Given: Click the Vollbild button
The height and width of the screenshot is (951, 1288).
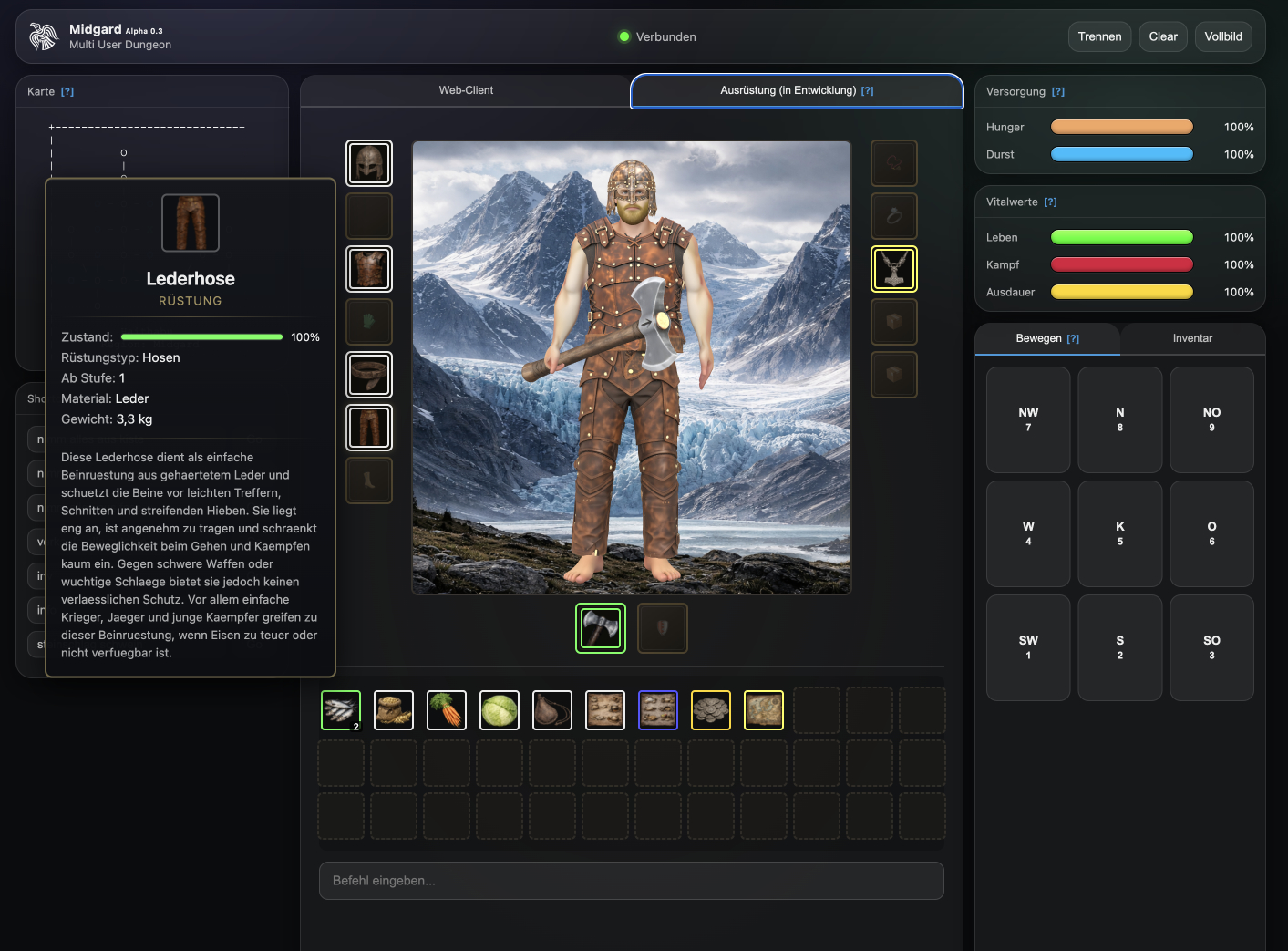Looking at the screenshot, I should (x=1222, y=36).
